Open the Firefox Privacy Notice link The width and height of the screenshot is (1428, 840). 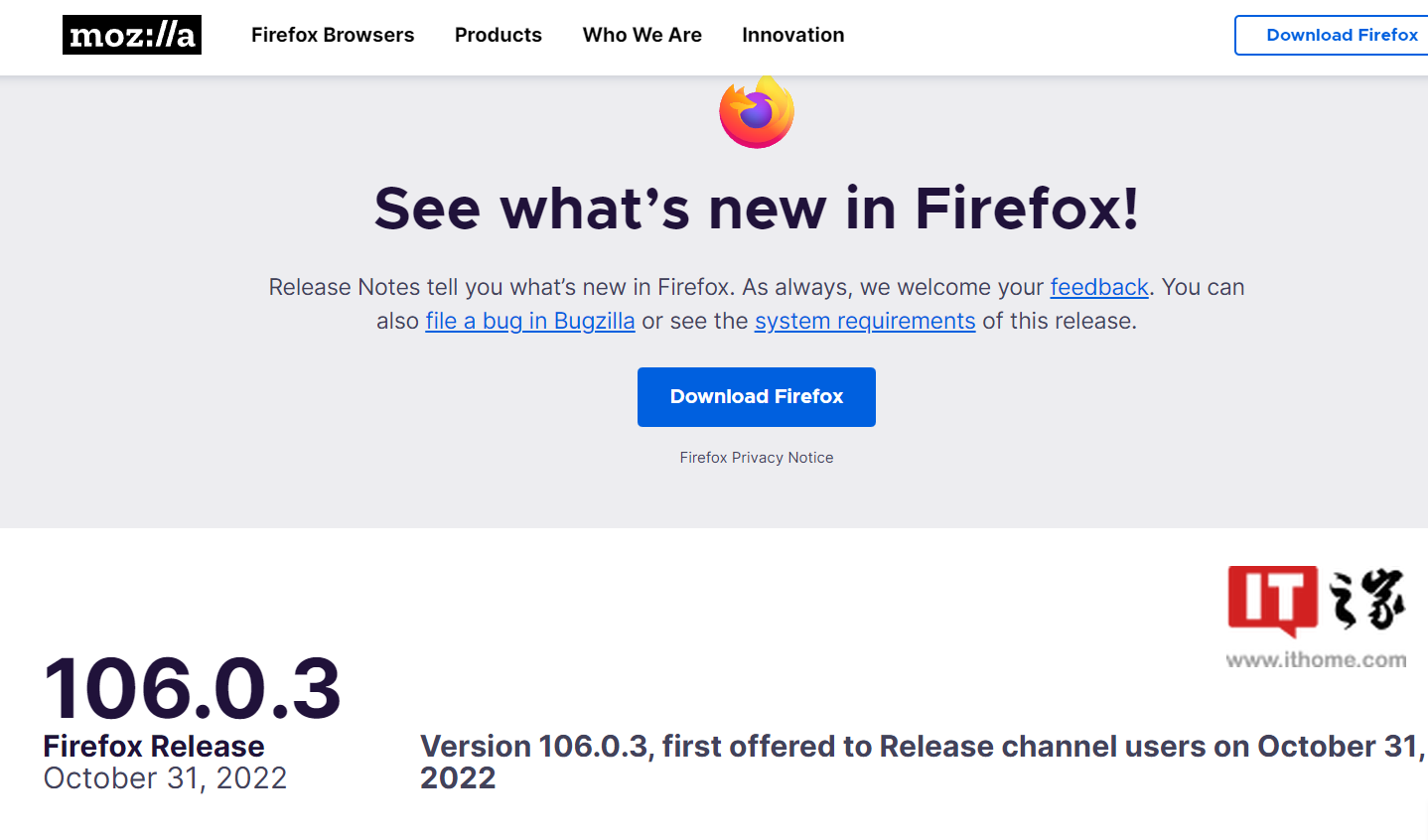[757, 458]
